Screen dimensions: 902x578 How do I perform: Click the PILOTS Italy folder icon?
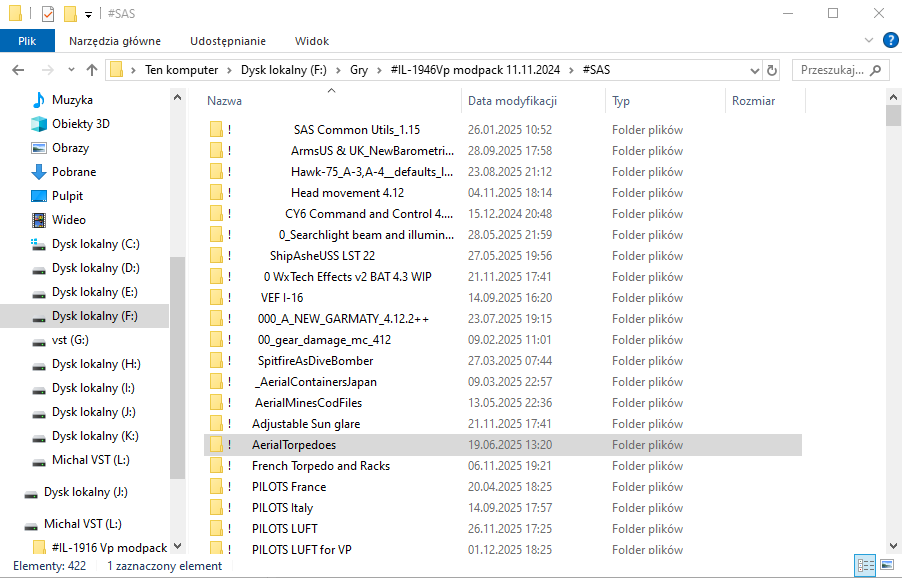[x=216, y=508]
